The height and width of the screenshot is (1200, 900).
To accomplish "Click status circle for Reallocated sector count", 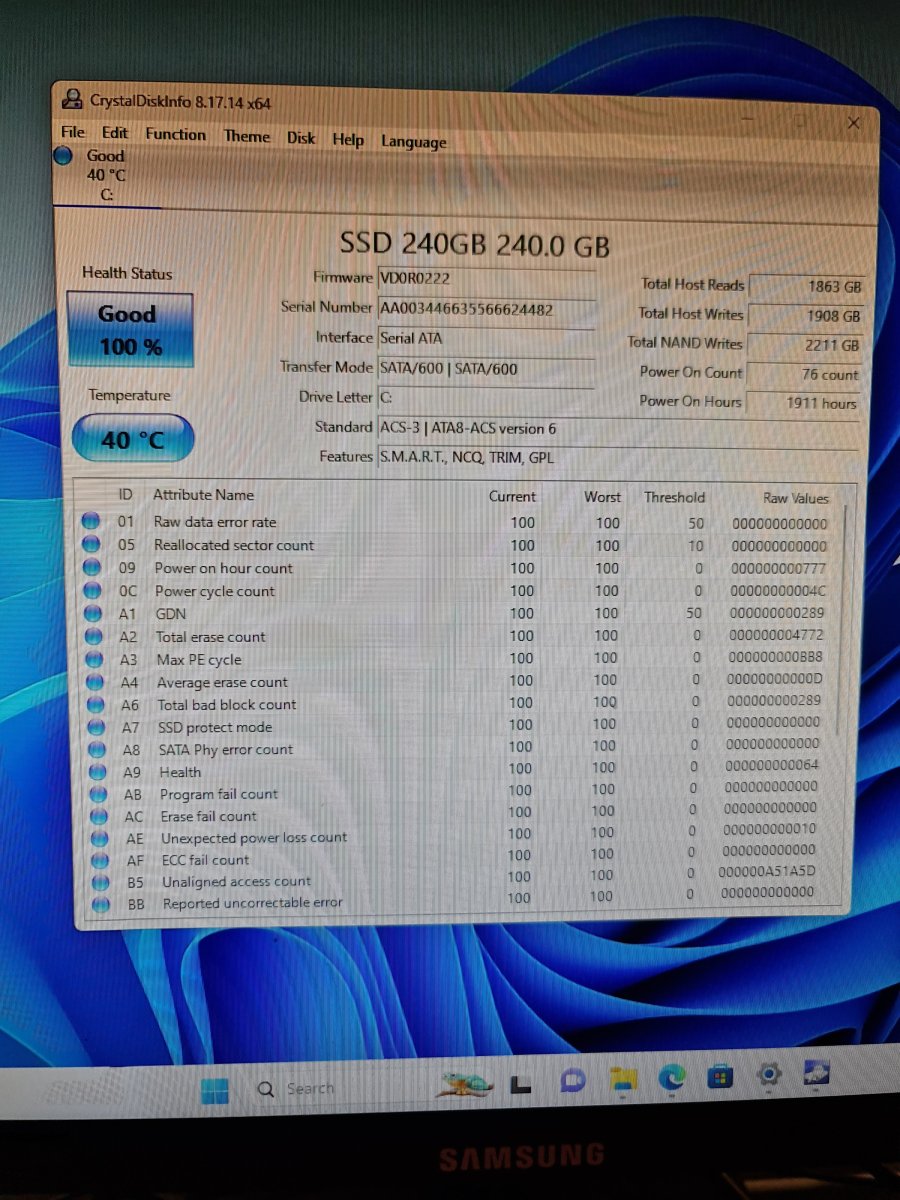I will coord(91,544).
